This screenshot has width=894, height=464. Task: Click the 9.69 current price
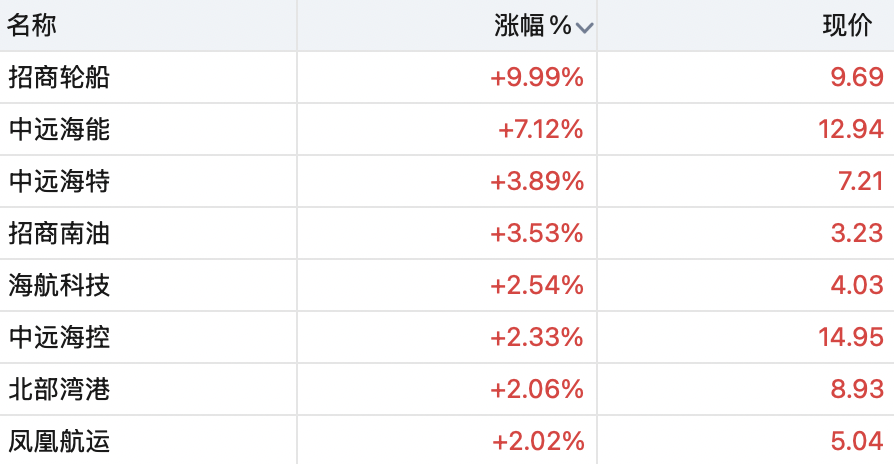pos(858,78)
